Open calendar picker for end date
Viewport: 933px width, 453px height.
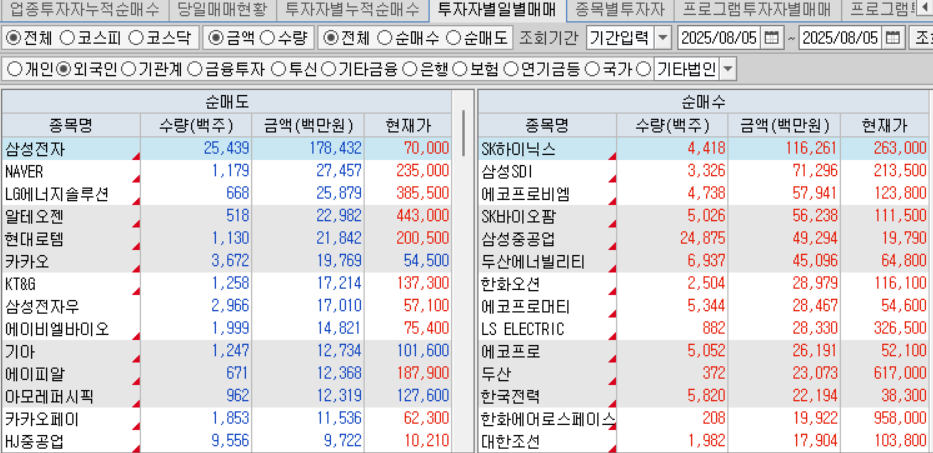(x=892, y=39)
